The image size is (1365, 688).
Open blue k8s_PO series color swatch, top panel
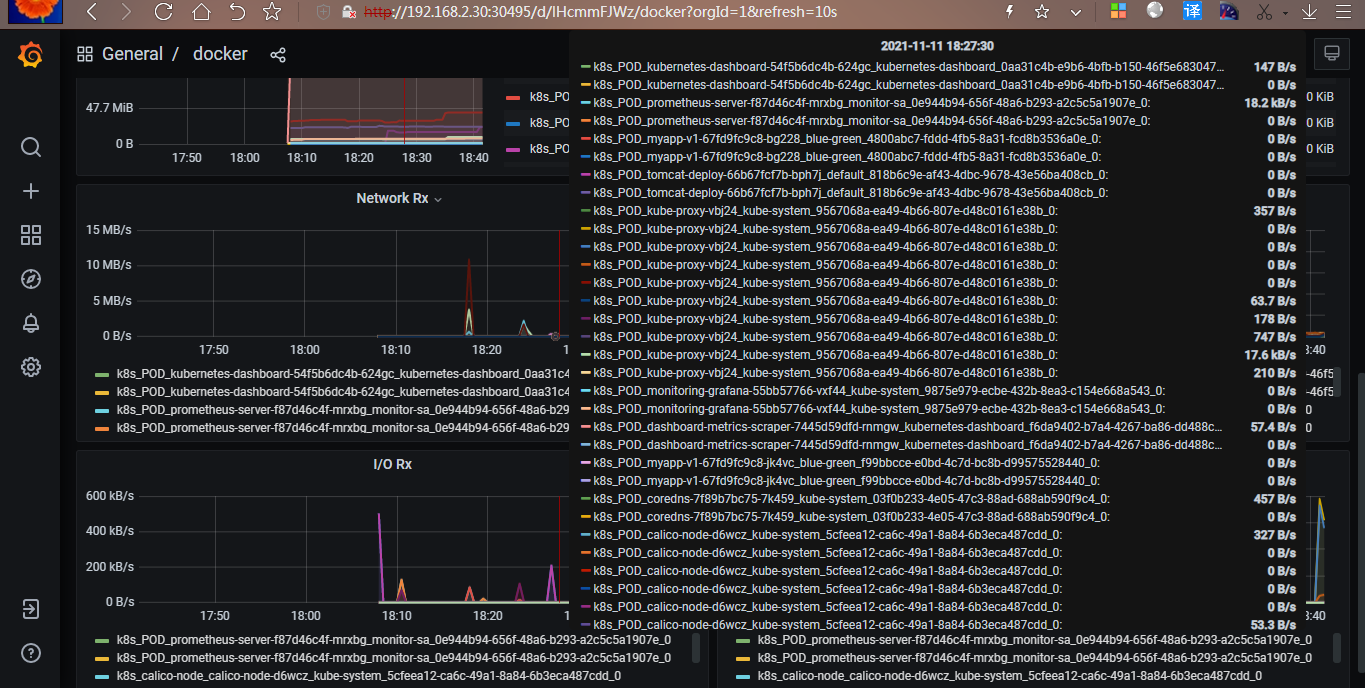pyautogui.click(x=513, y=123)
